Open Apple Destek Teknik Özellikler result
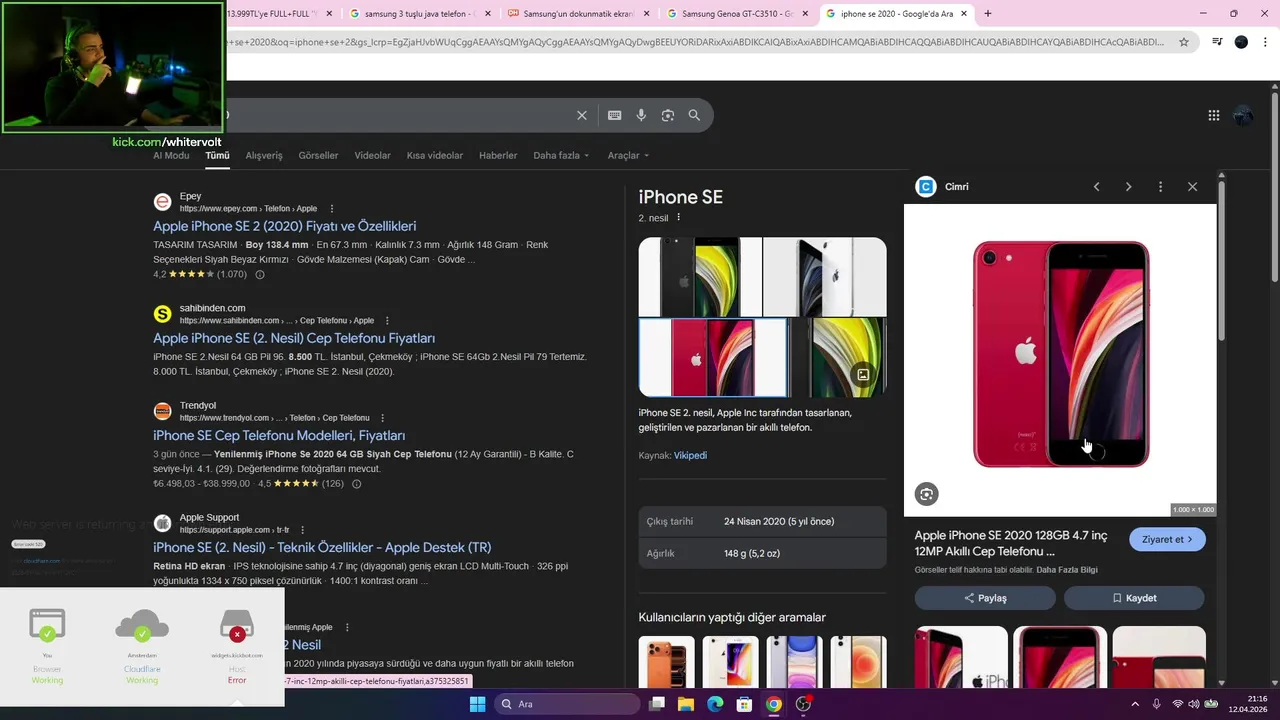Viewport: 1280px width, 720px height. pyautogui.click(x=322, y=547)
